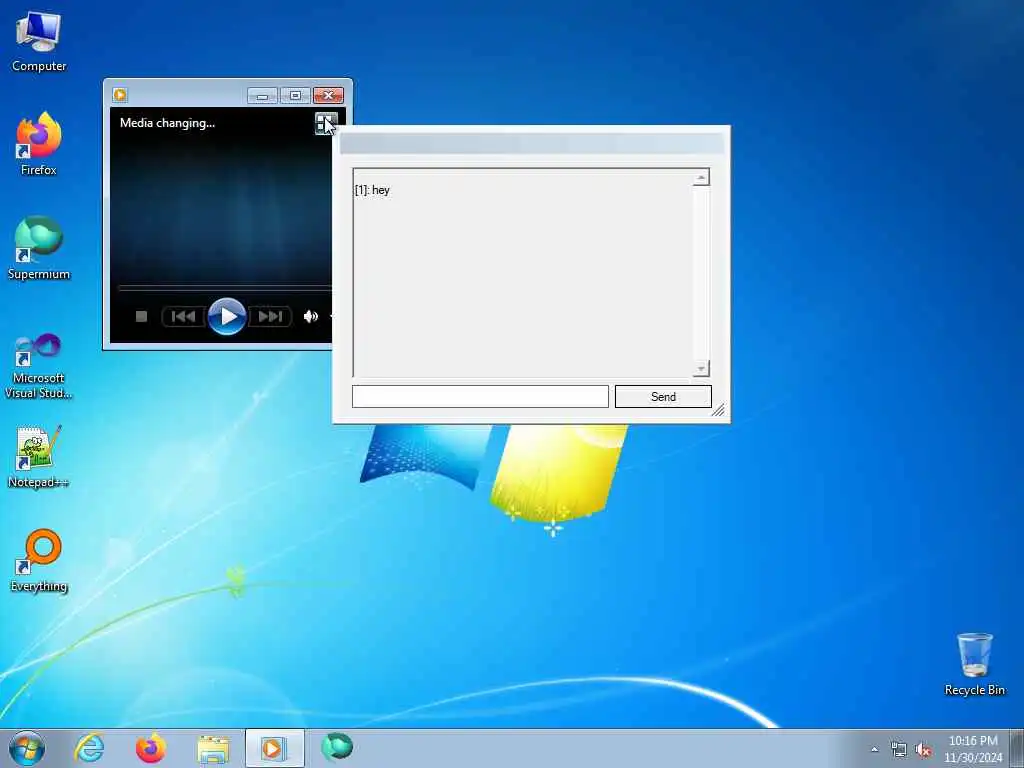Focus the chat message input field

tap(480, 396)
